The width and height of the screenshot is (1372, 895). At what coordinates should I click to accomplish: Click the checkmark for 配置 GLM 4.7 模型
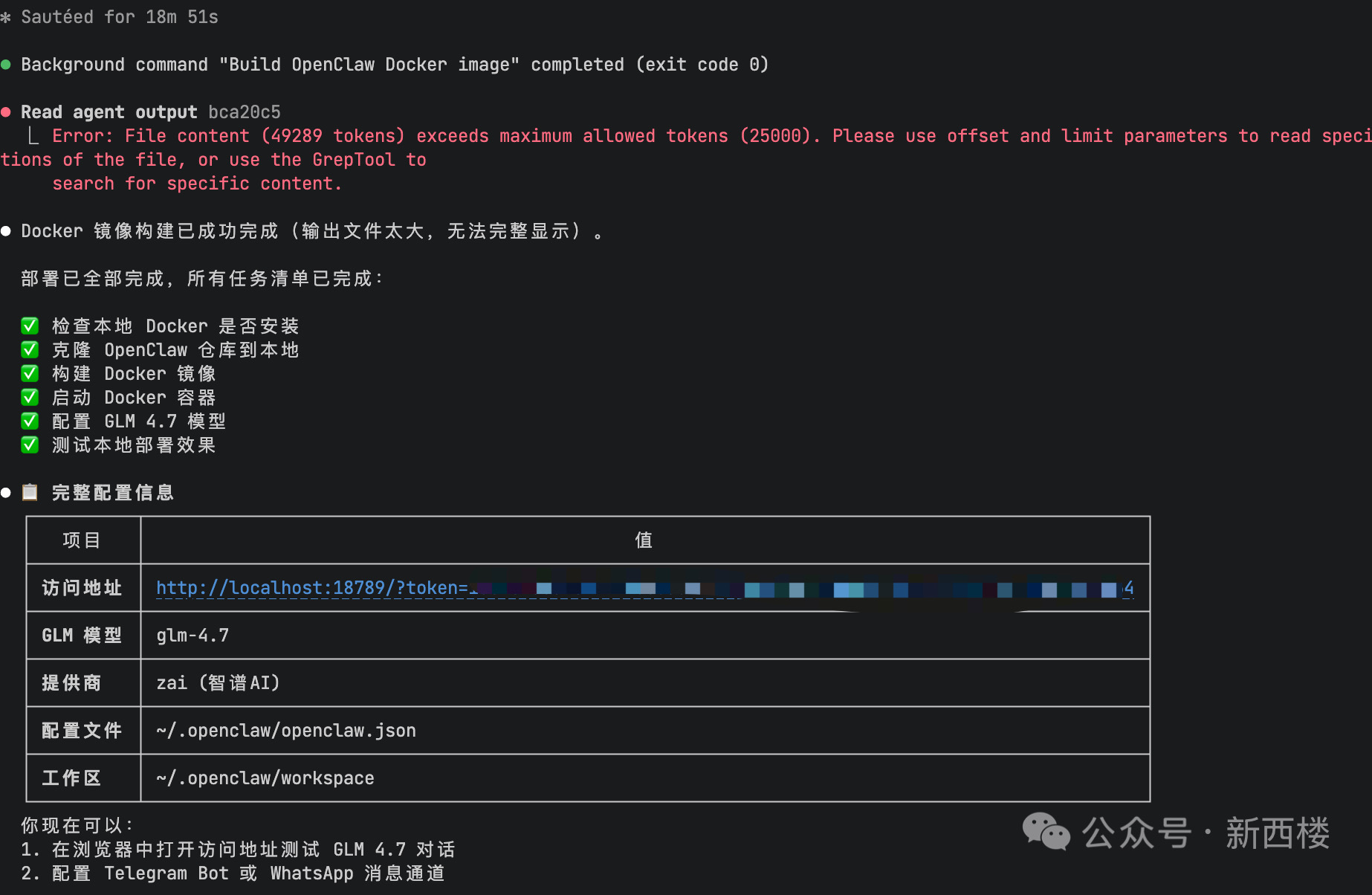(x=30, y=421)
